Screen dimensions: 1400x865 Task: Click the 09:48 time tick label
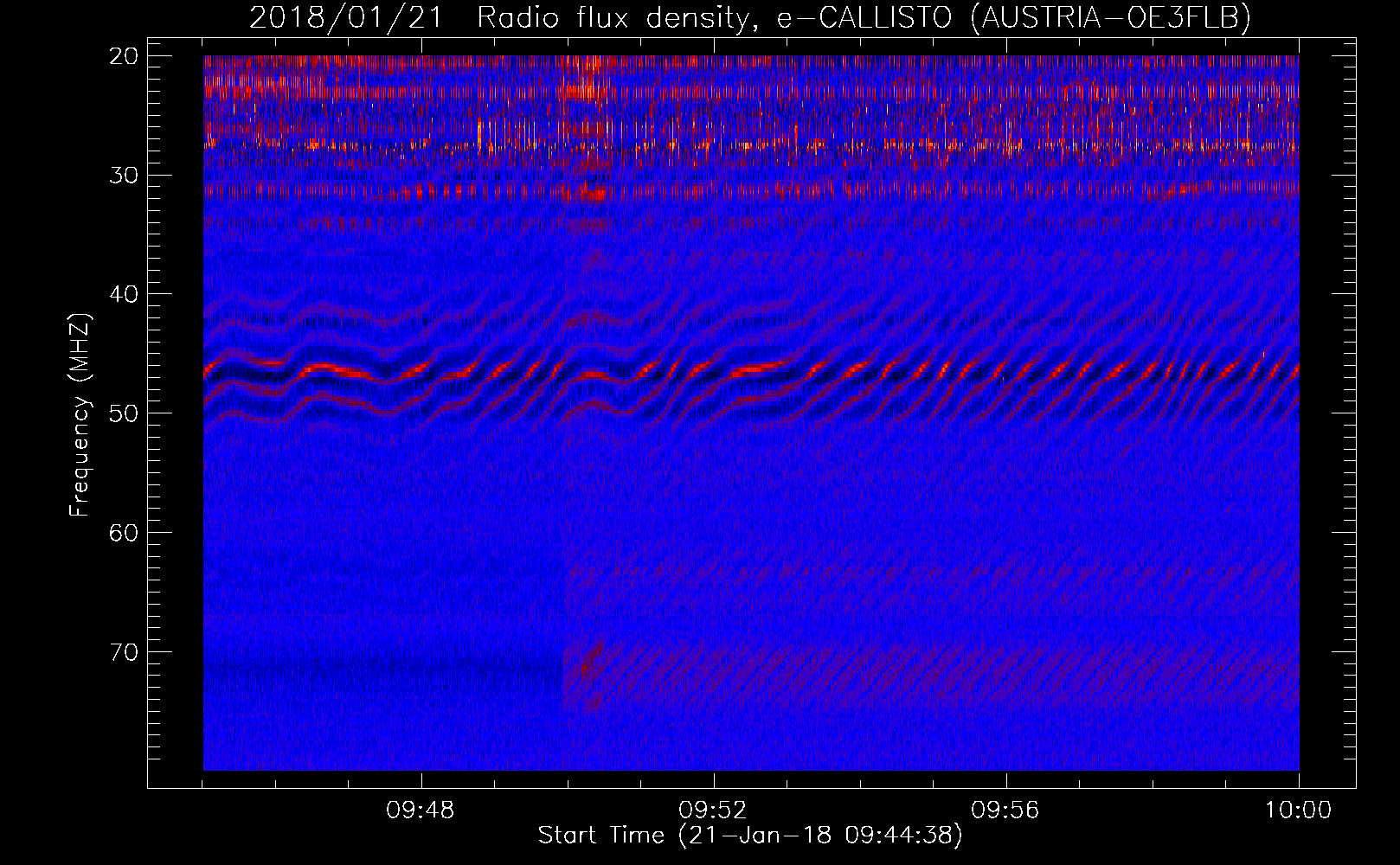[421, 811]
